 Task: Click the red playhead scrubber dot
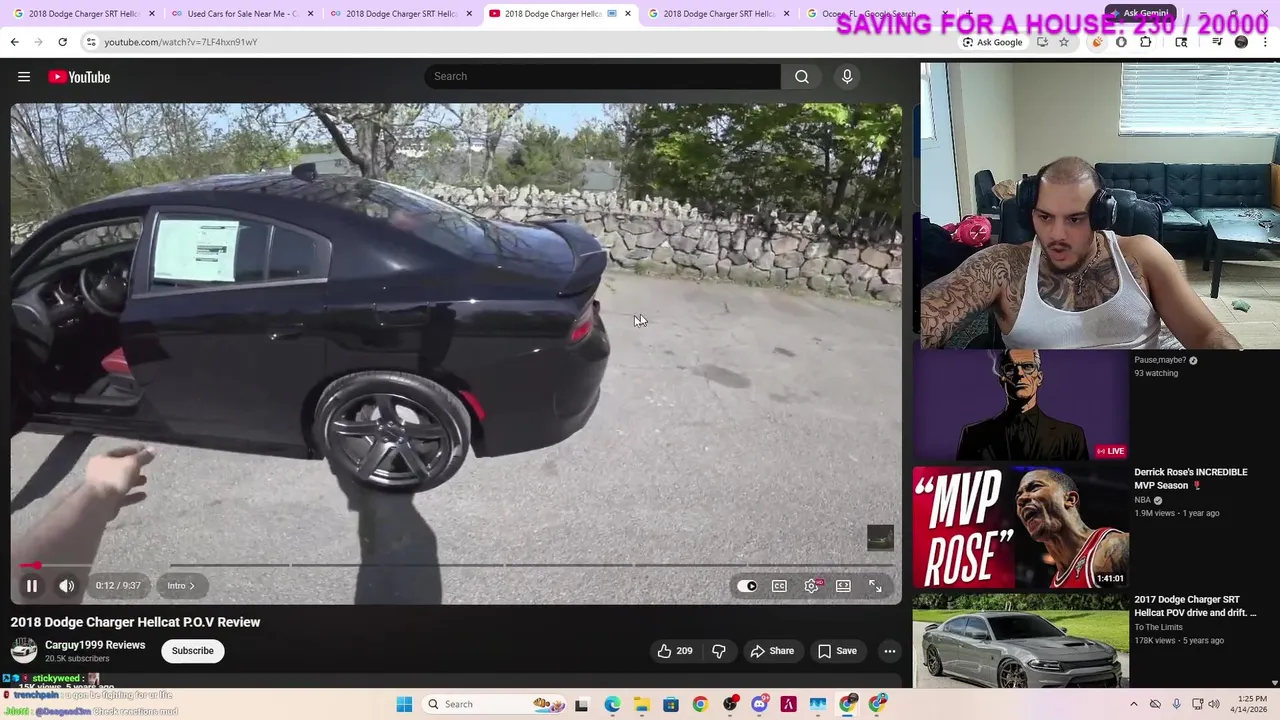[37, 565]
